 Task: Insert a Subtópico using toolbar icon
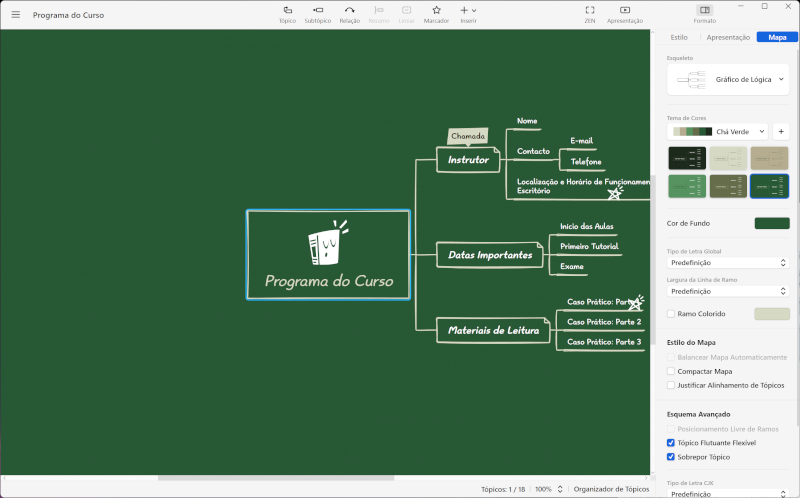tap(317, 13)
